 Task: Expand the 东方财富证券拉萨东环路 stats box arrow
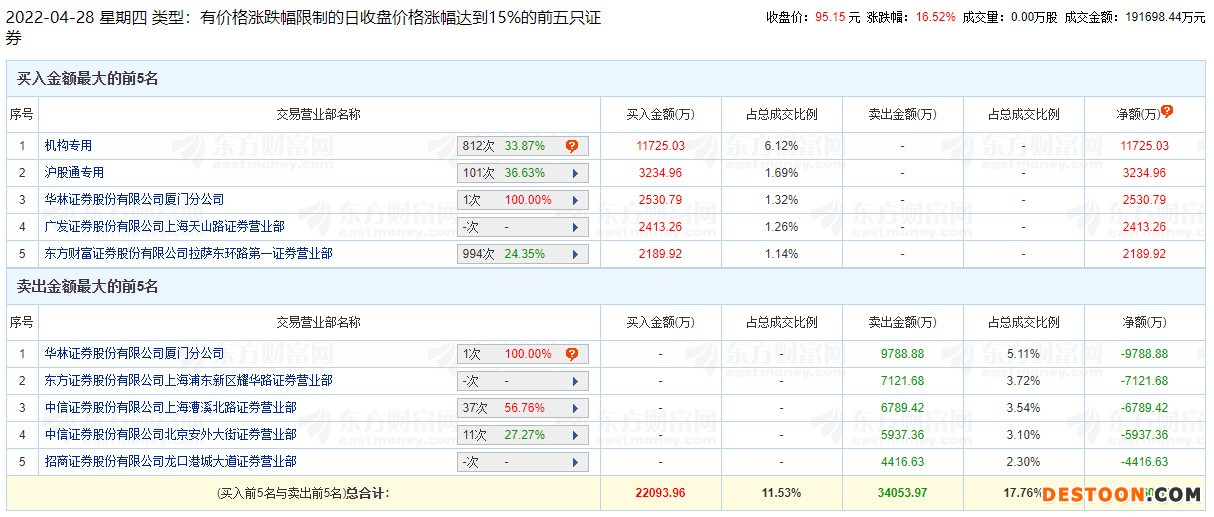click(x=575, y=254)
